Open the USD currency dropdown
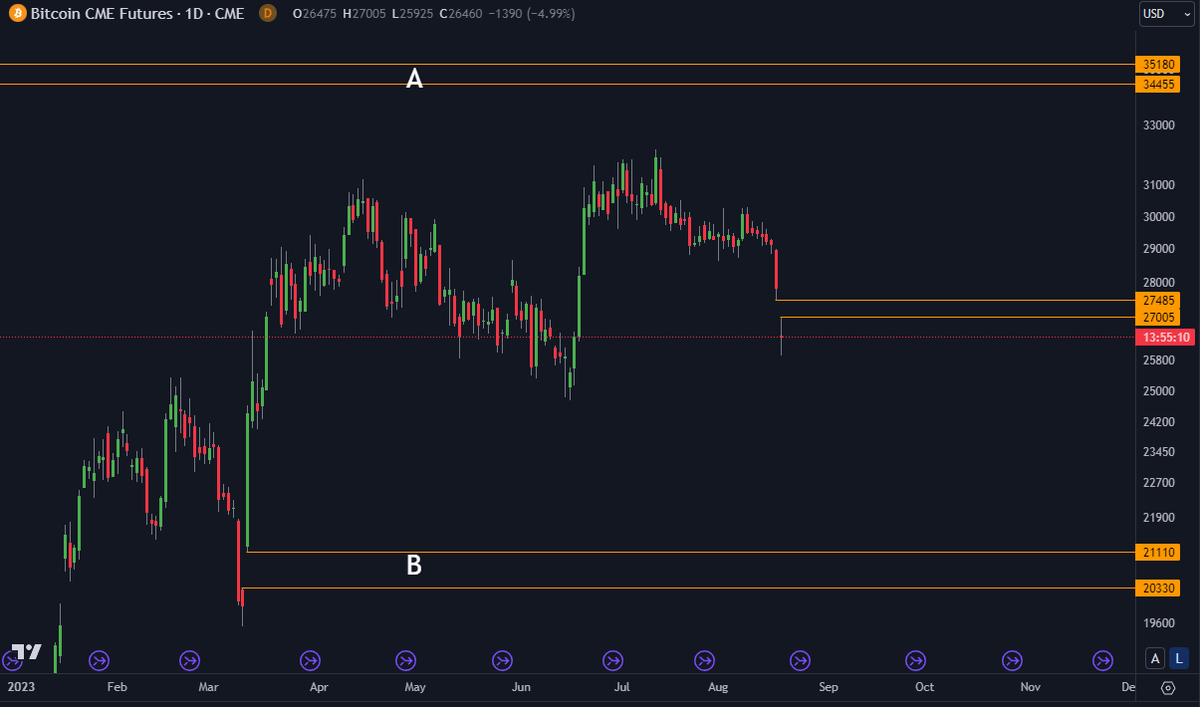1200x707 pixels. (1166, 14)
